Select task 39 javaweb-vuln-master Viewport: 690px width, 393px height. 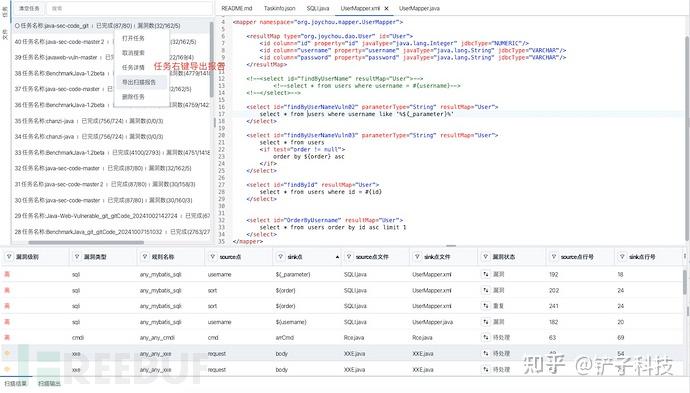click(111, 58)
